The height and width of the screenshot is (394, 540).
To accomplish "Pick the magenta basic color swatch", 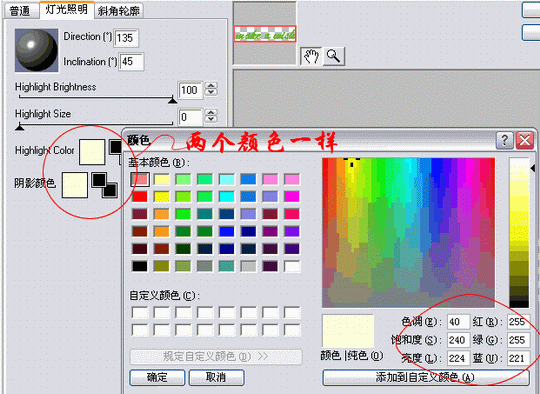I will [292, 197].
